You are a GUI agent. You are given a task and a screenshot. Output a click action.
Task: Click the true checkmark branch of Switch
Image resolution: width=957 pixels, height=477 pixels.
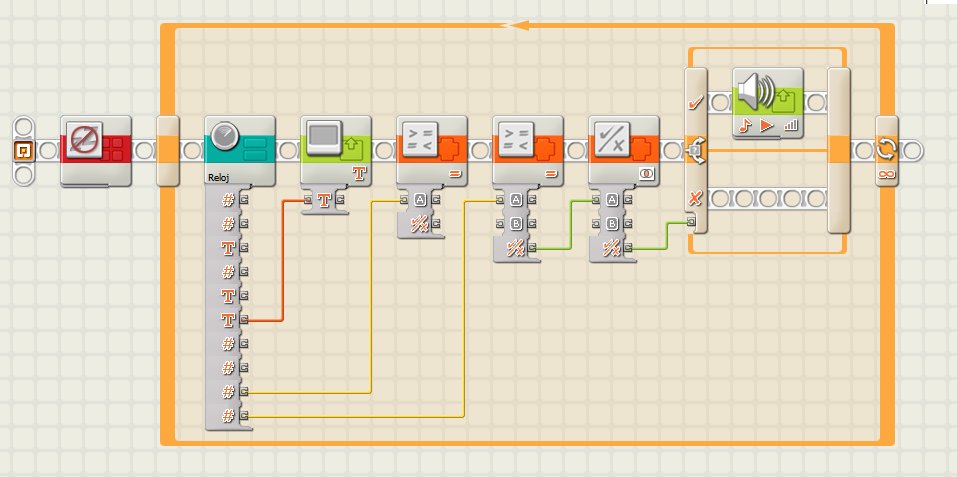click(x=695, y=104)
